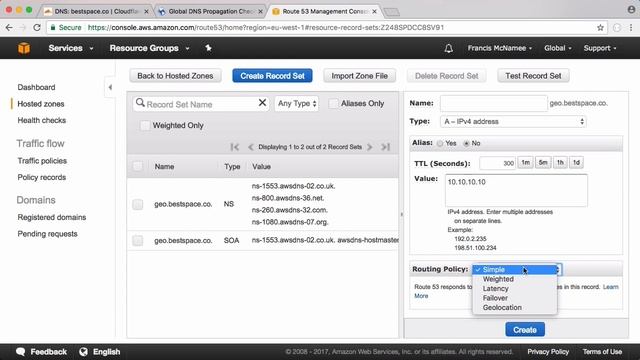Click Import Zone File button
The height and width of the screenshot is (360, 640).
360,76
